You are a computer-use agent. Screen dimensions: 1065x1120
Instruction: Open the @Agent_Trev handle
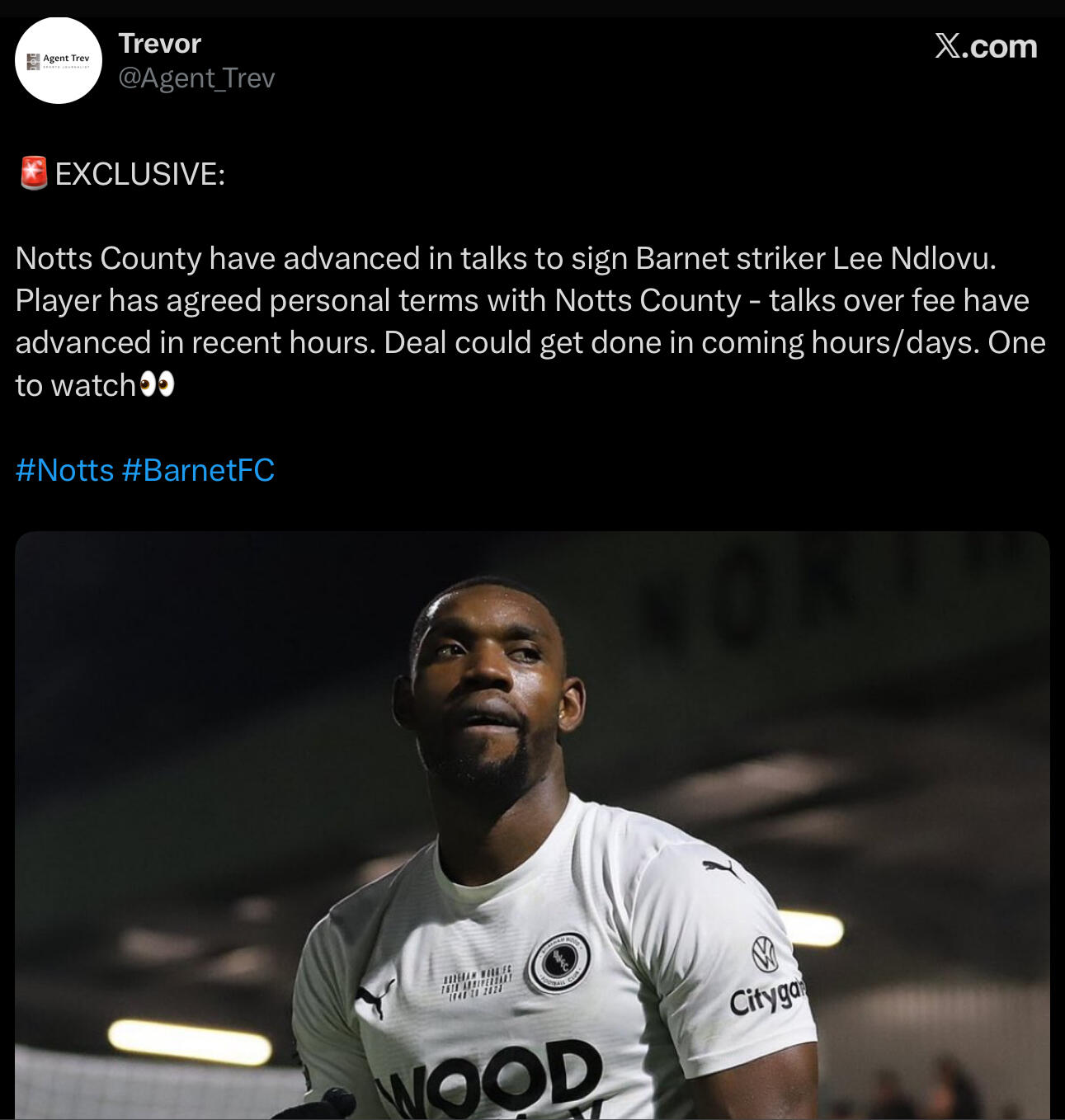tap(196, 78)
